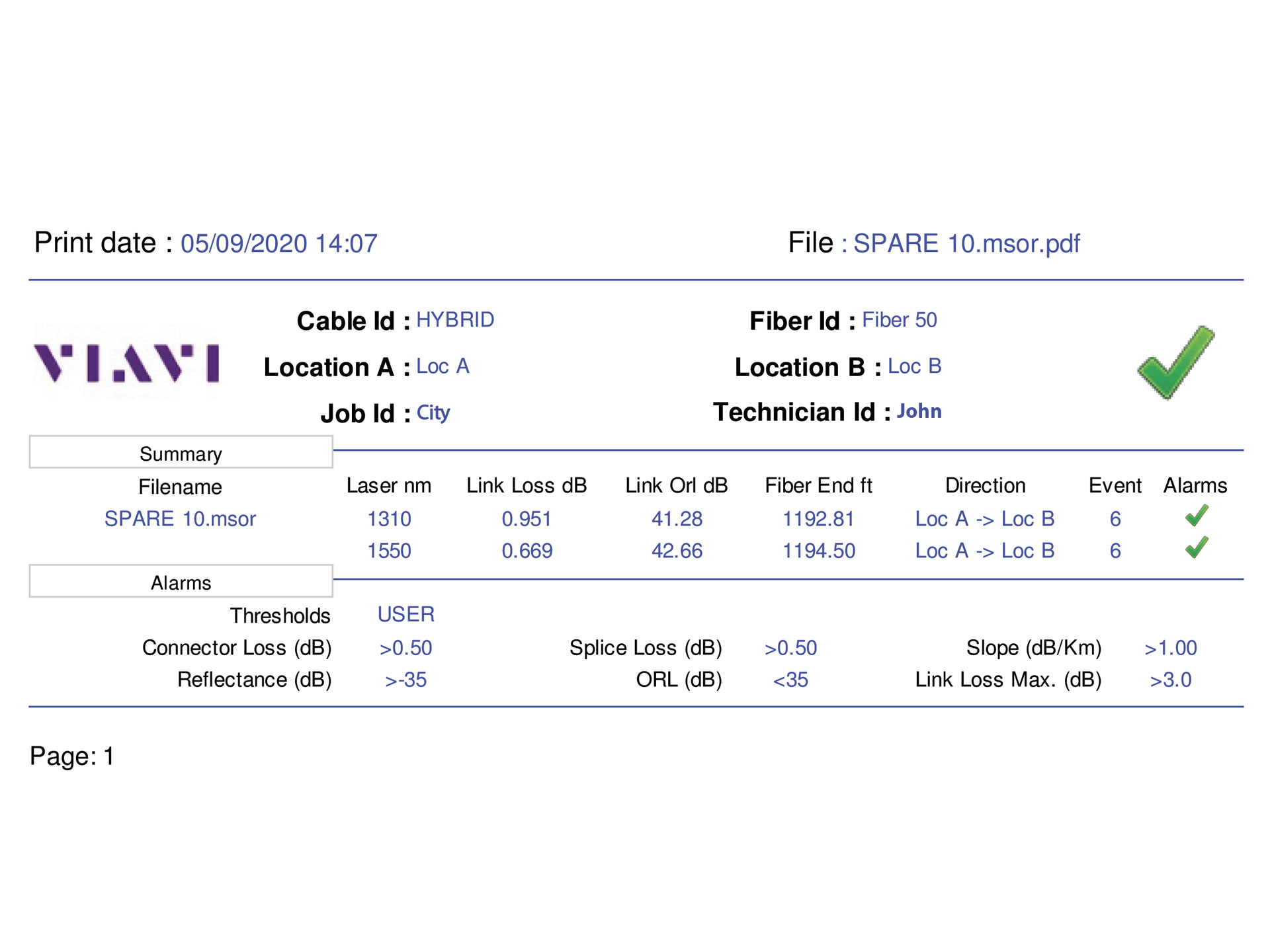
Task: Select the Alarms section header box
Action: click(x=181, y=582)
